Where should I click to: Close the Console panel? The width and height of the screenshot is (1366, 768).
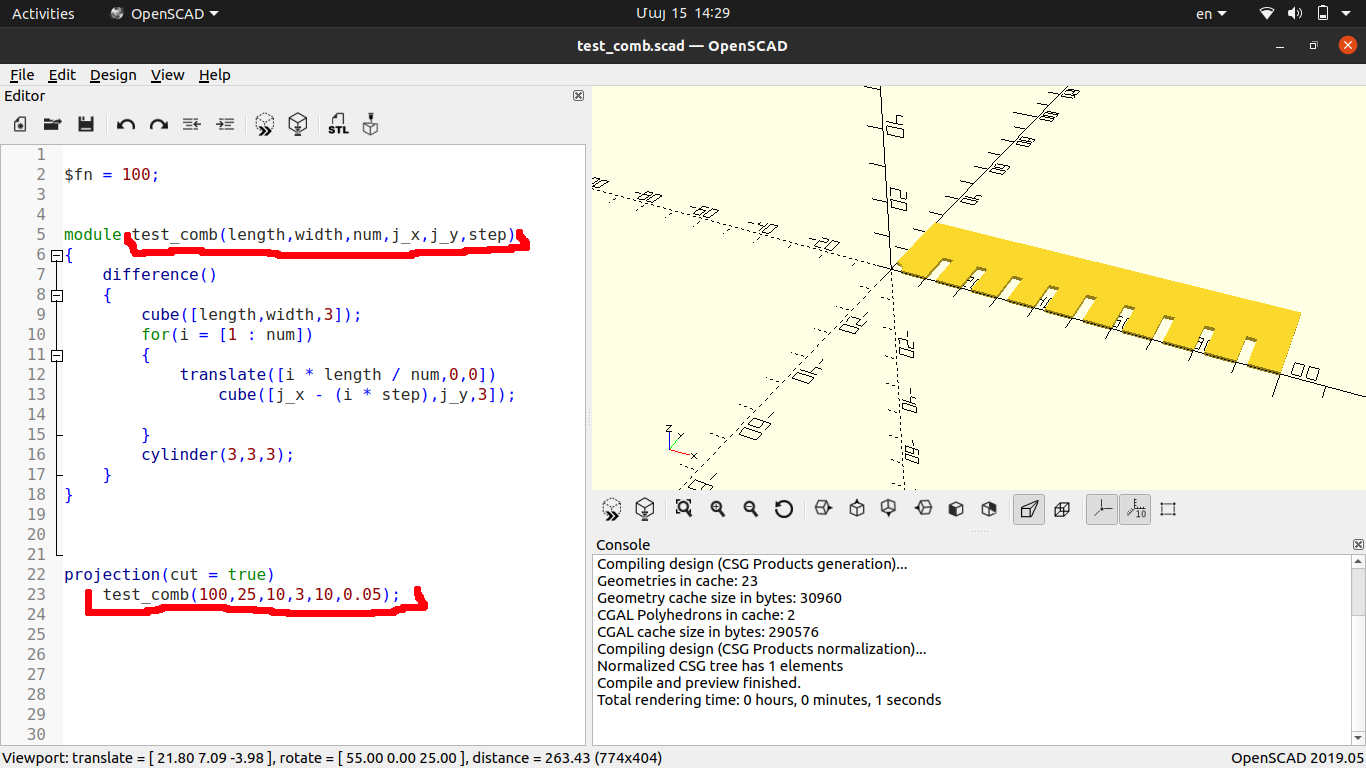[1358, 545]
